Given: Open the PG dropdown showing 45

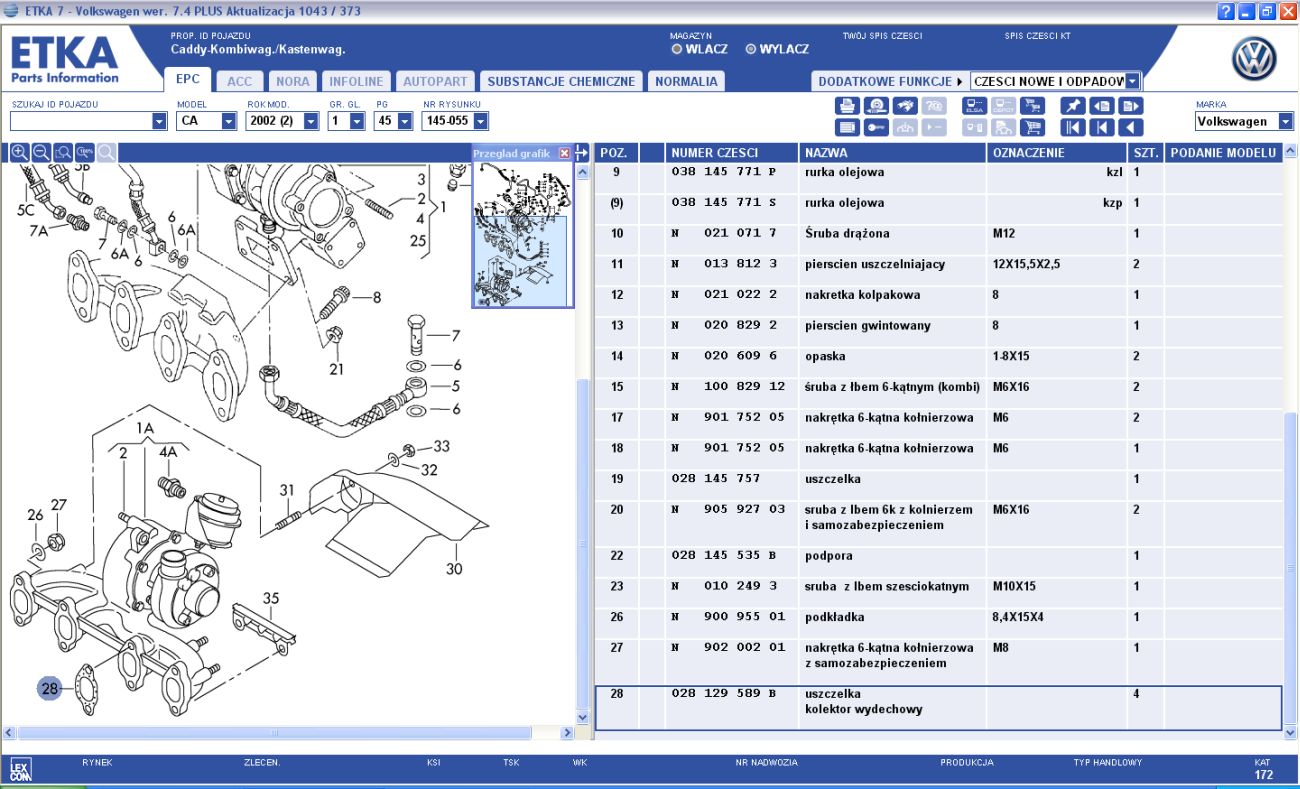Looking at the screenshot, I should (404, 121).
